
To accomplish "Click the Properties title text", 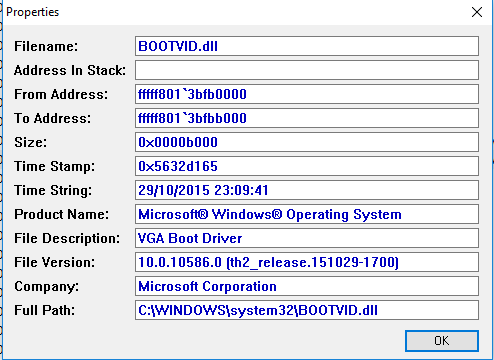I will pos(33,12).
